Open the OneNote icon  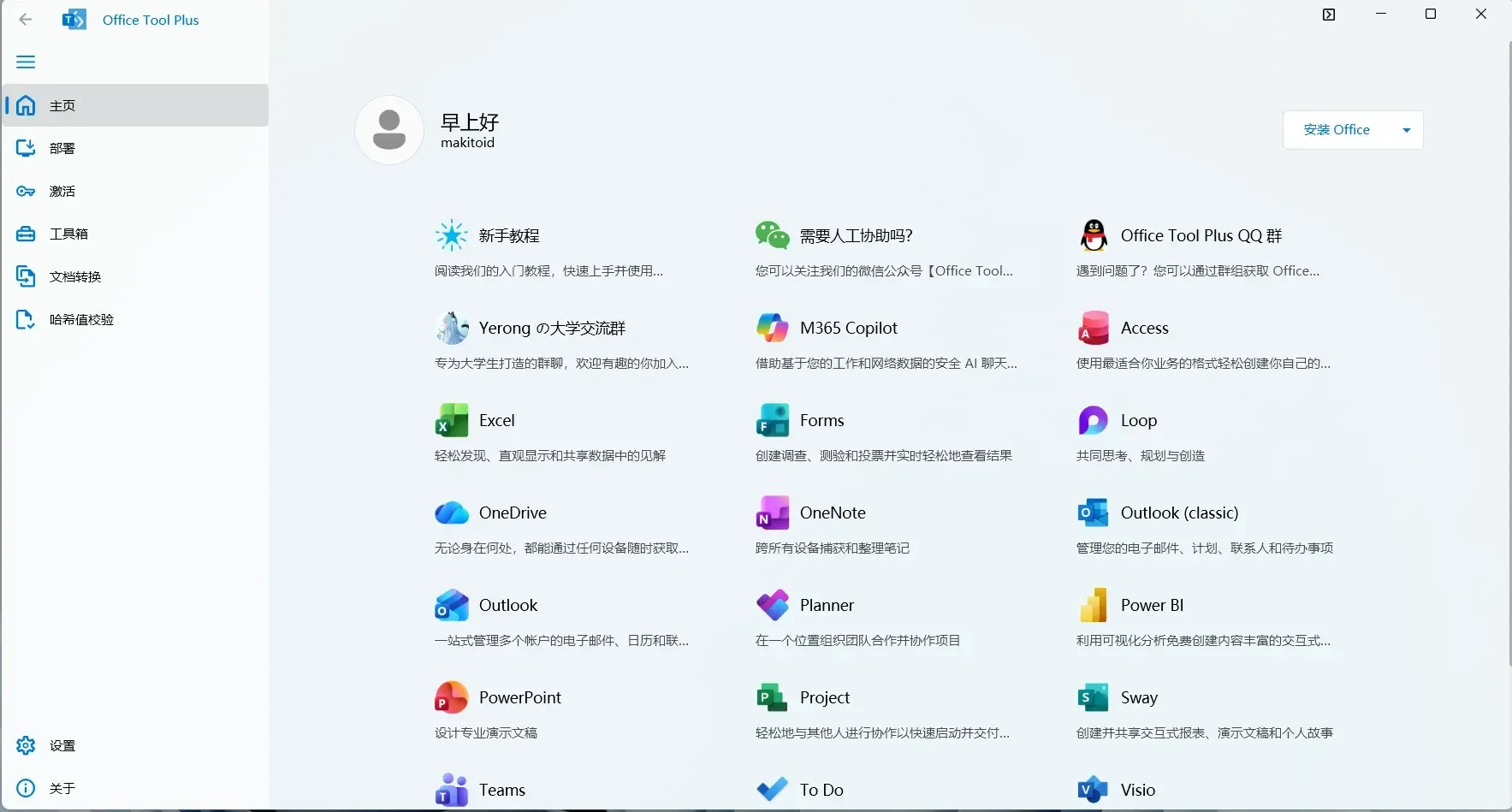coord(773,513)
